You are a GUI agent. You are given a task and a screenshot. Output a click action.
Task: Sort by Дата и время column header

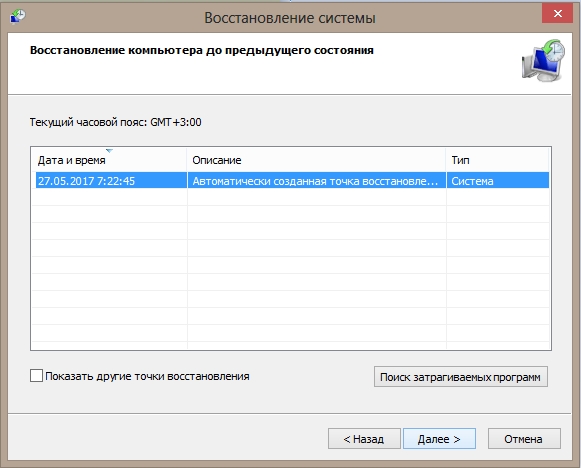(x=109, y=160)
